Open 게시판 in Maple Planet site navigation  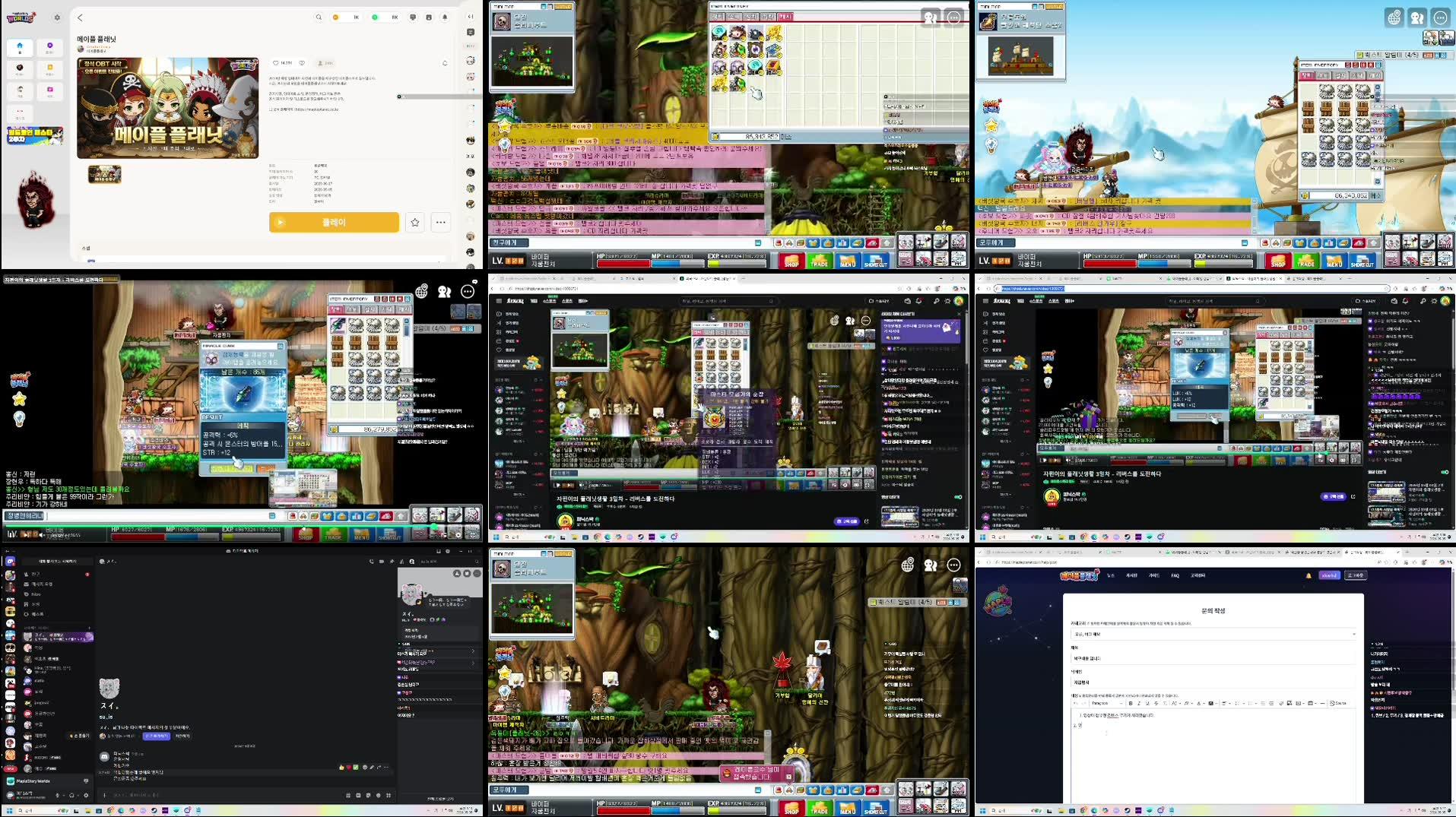(1131, 575)
